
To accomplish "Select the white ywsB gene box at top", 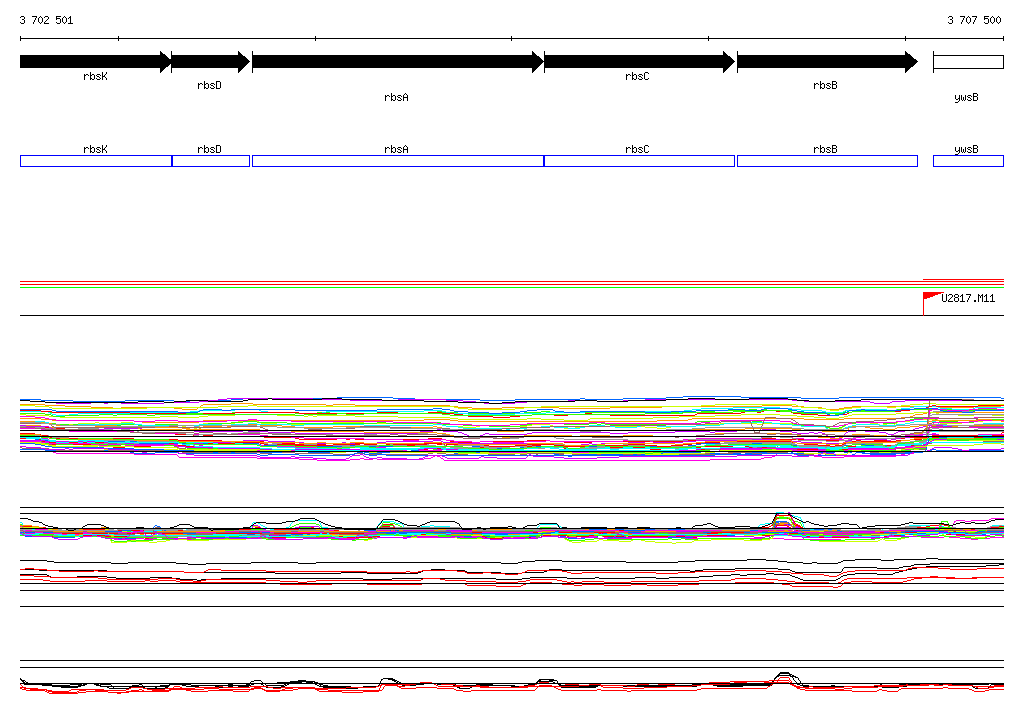I will [967, 62].
